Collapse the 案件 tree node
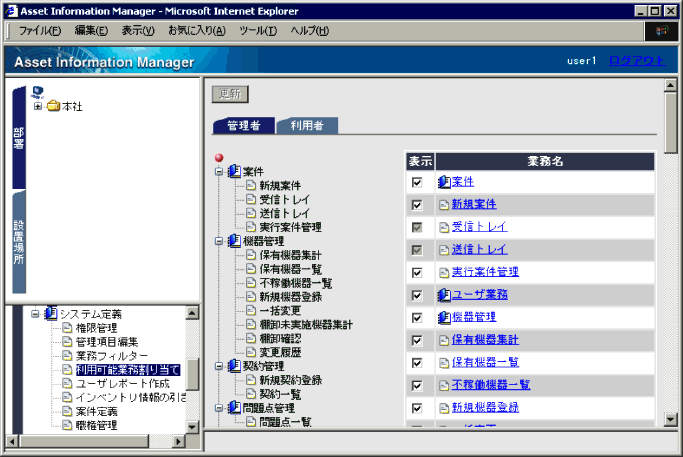This screenshot has height=457, width=683. tap(219, 171)
